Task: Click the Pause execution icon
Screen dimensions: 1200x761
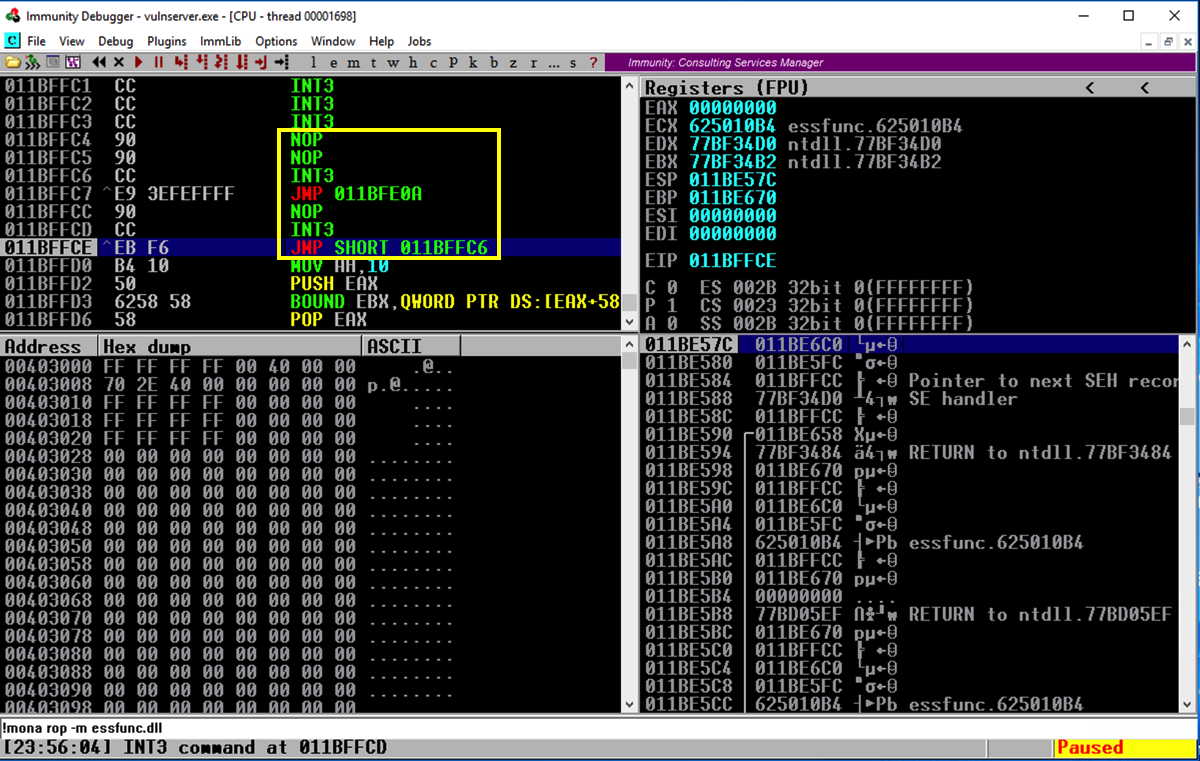Action: click(158, 62)
